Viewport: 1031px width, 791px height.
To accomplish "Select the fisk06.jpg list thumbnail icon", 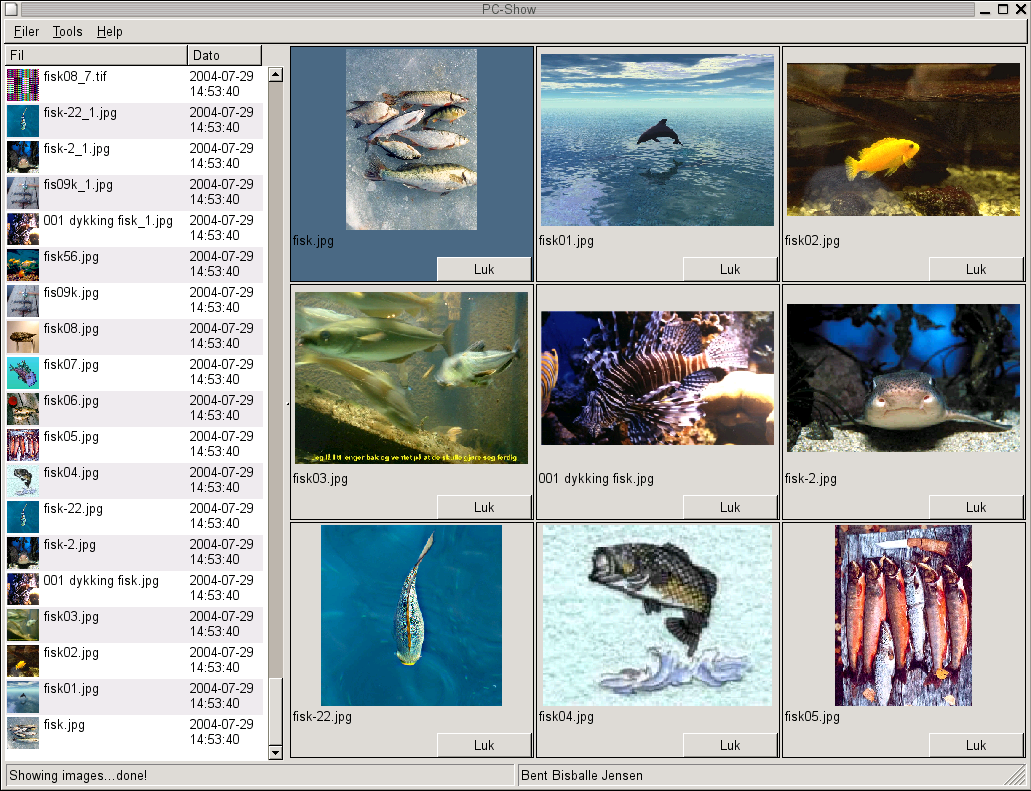I will [x=22, y=409].
